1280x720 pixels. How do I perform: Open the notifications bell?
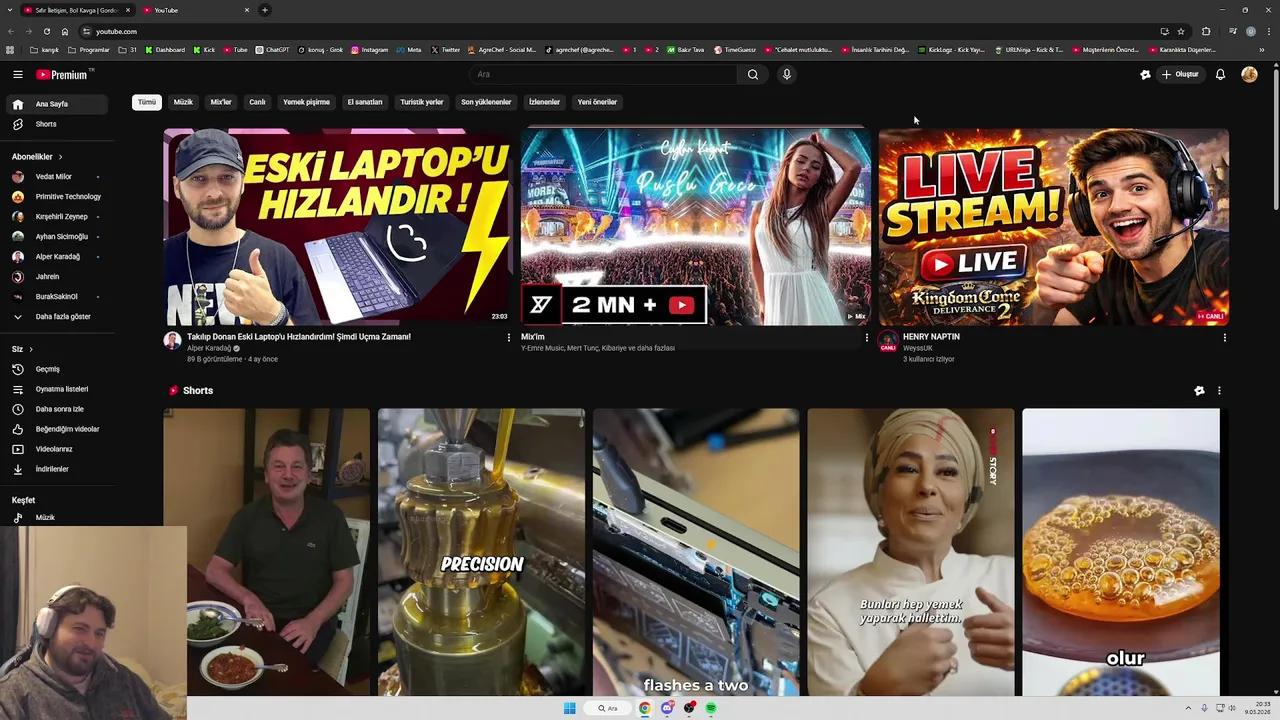(1220, 74)
